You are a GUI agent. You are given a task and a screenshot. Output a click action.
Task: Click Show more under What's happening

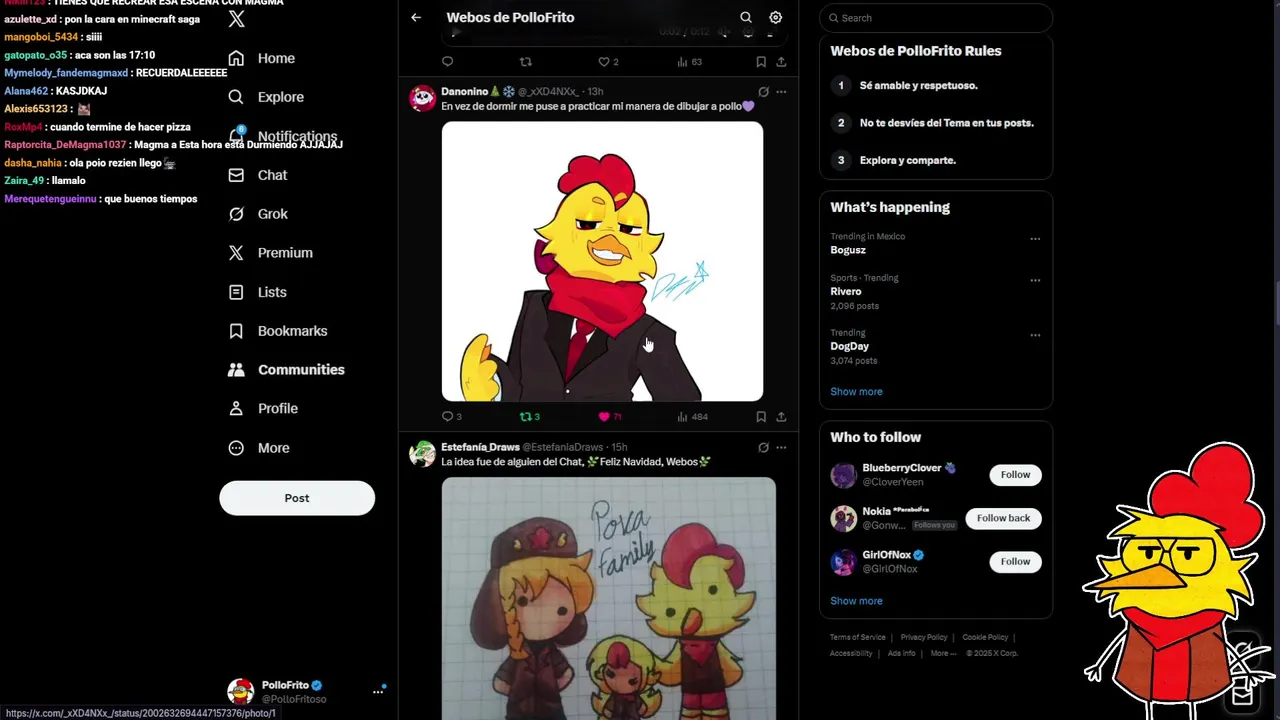pos(856,392)
